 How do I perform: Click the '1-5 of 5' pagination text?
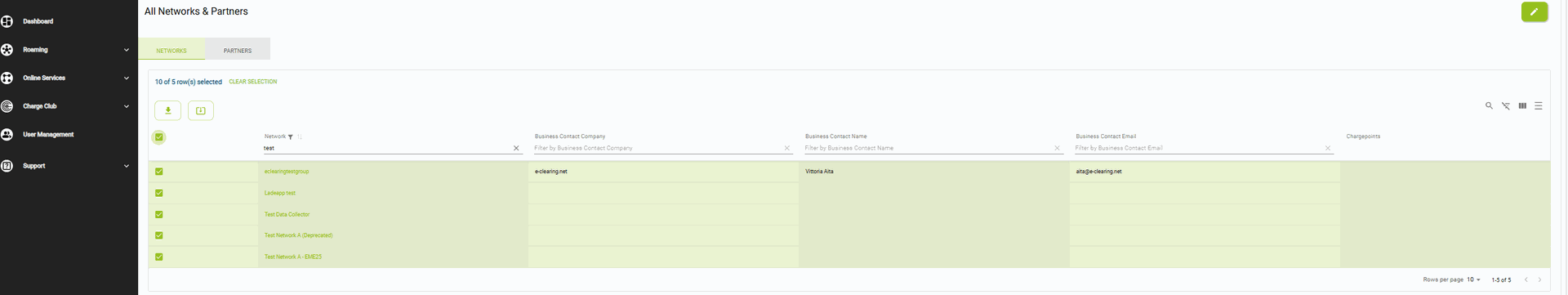(1501, 279)
